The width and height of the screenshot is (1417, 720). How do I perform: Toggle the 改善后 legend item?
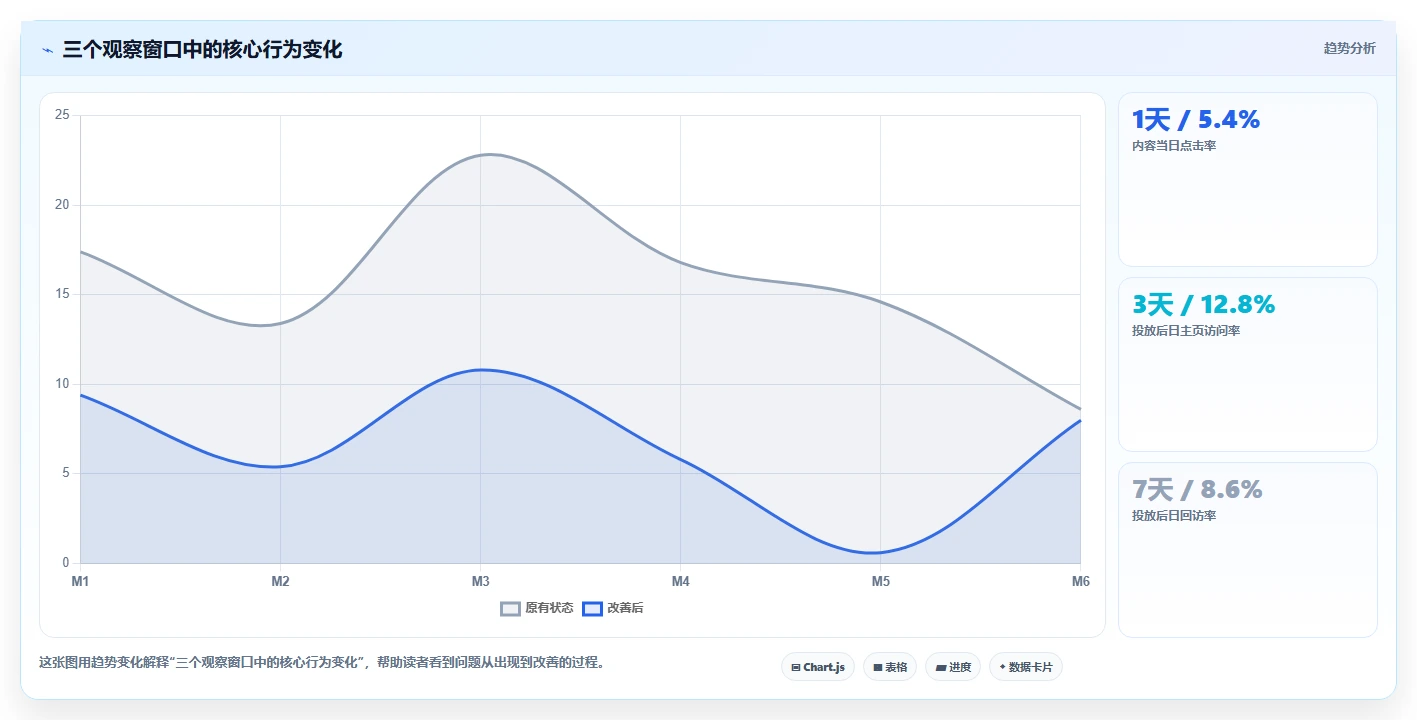point(613,608)
